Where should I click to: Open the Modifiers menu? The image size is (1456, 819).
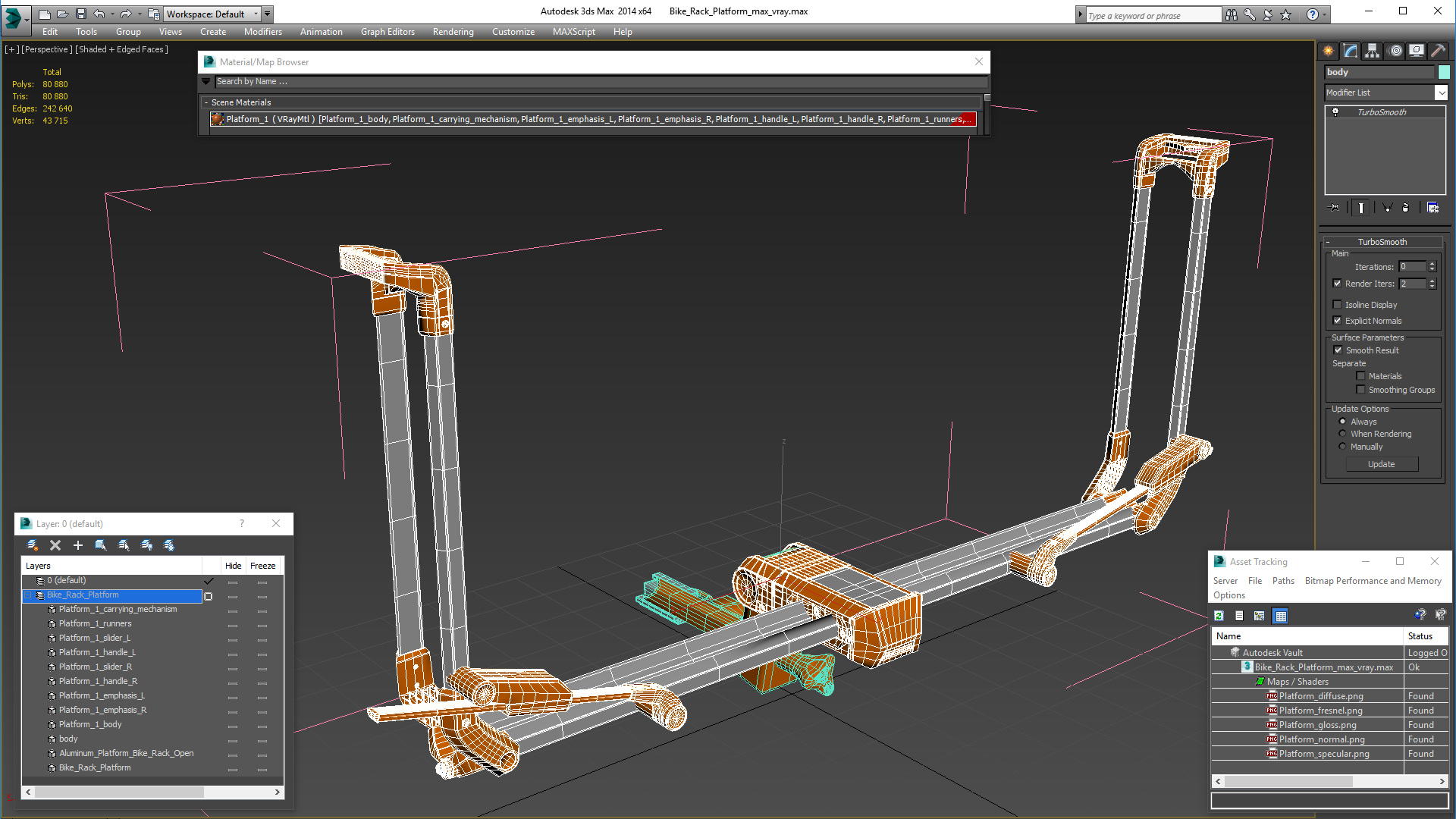pos(262,32)
